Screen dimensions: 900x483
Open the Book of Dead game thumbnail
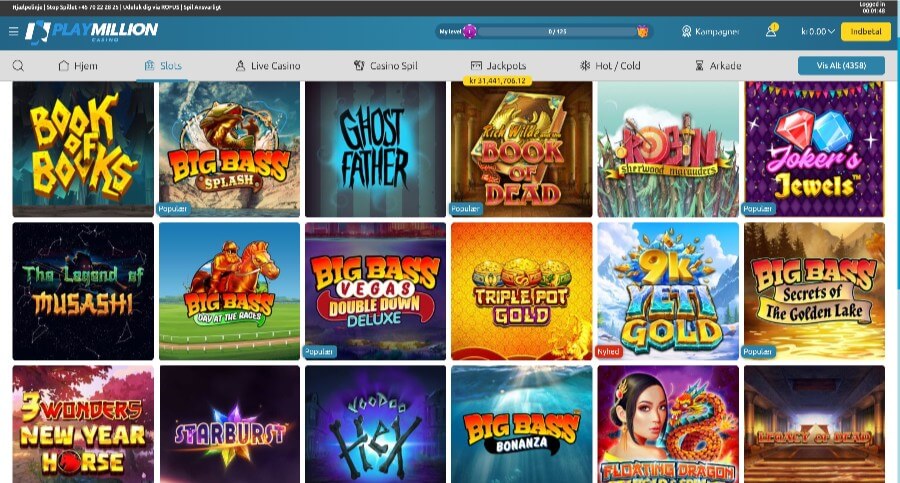pyautogui.click(x=520, y=150)
